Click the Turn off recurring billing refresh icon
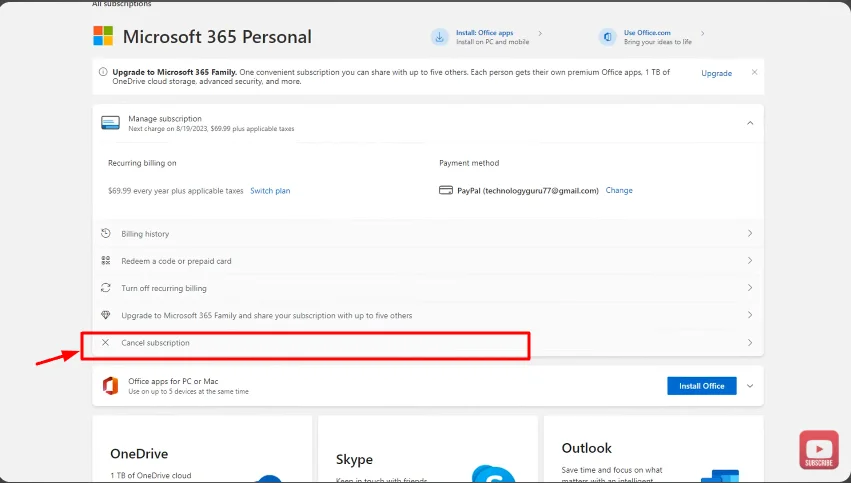 coord(106,288)
